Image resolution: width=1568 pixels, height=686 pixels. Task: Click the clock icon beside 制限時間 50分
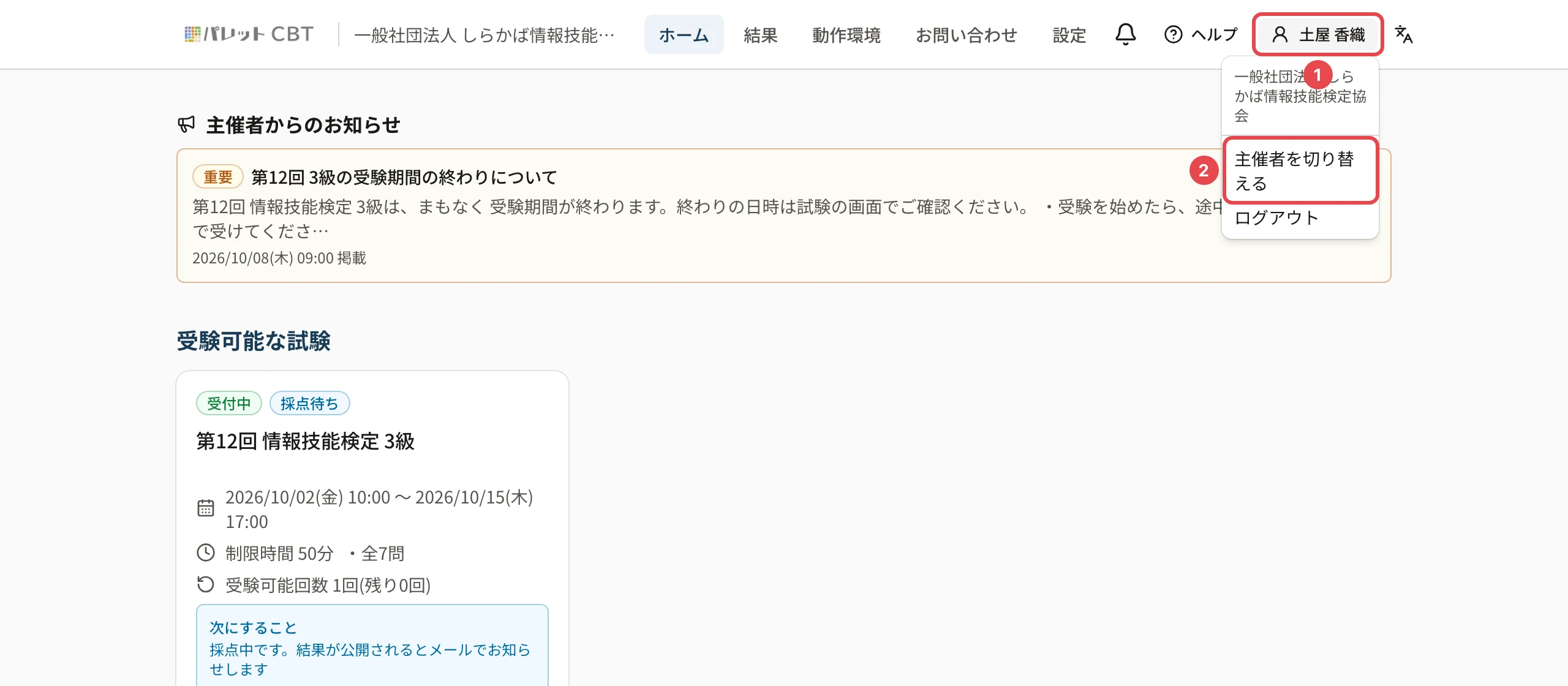pyautogui.click(x=206, y=553)
